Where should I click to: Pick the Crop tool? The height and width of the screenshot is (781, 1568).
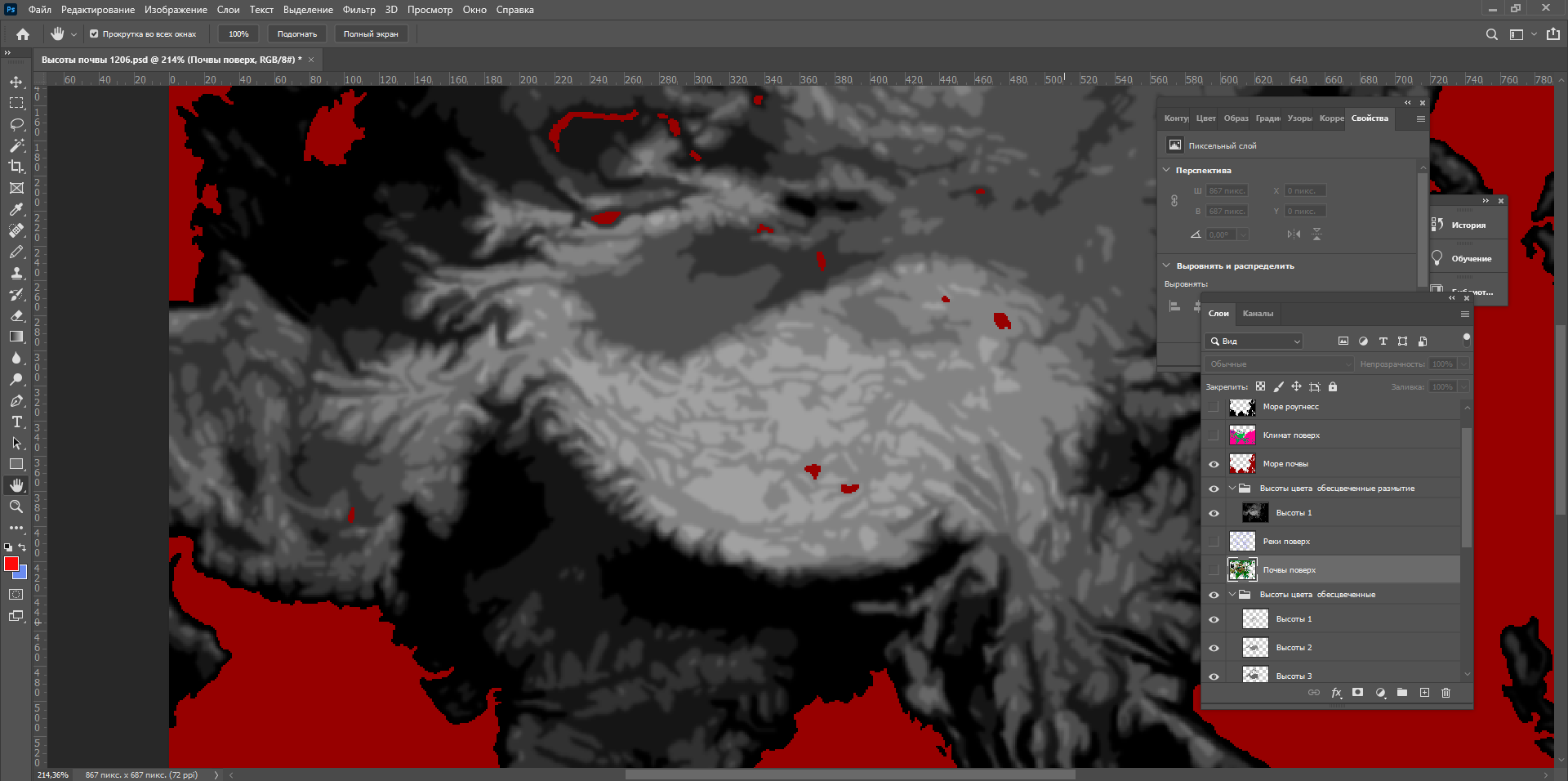[16, 167]
